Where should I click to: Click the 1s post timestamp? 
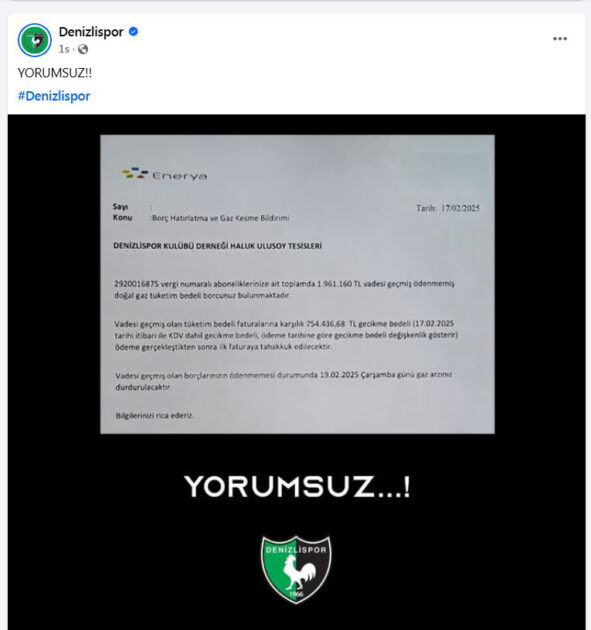64,49
